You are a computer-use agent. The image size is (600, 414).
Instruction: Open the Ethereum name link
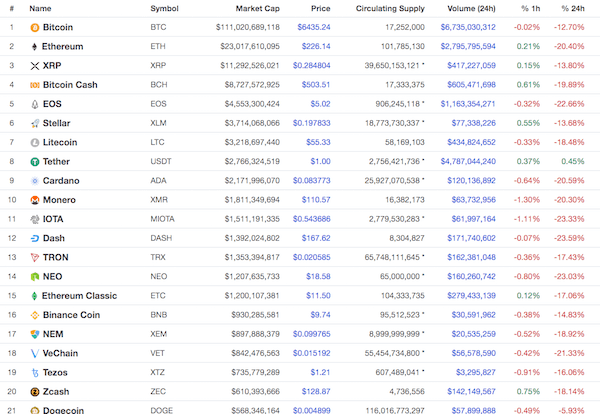(62, 46)
